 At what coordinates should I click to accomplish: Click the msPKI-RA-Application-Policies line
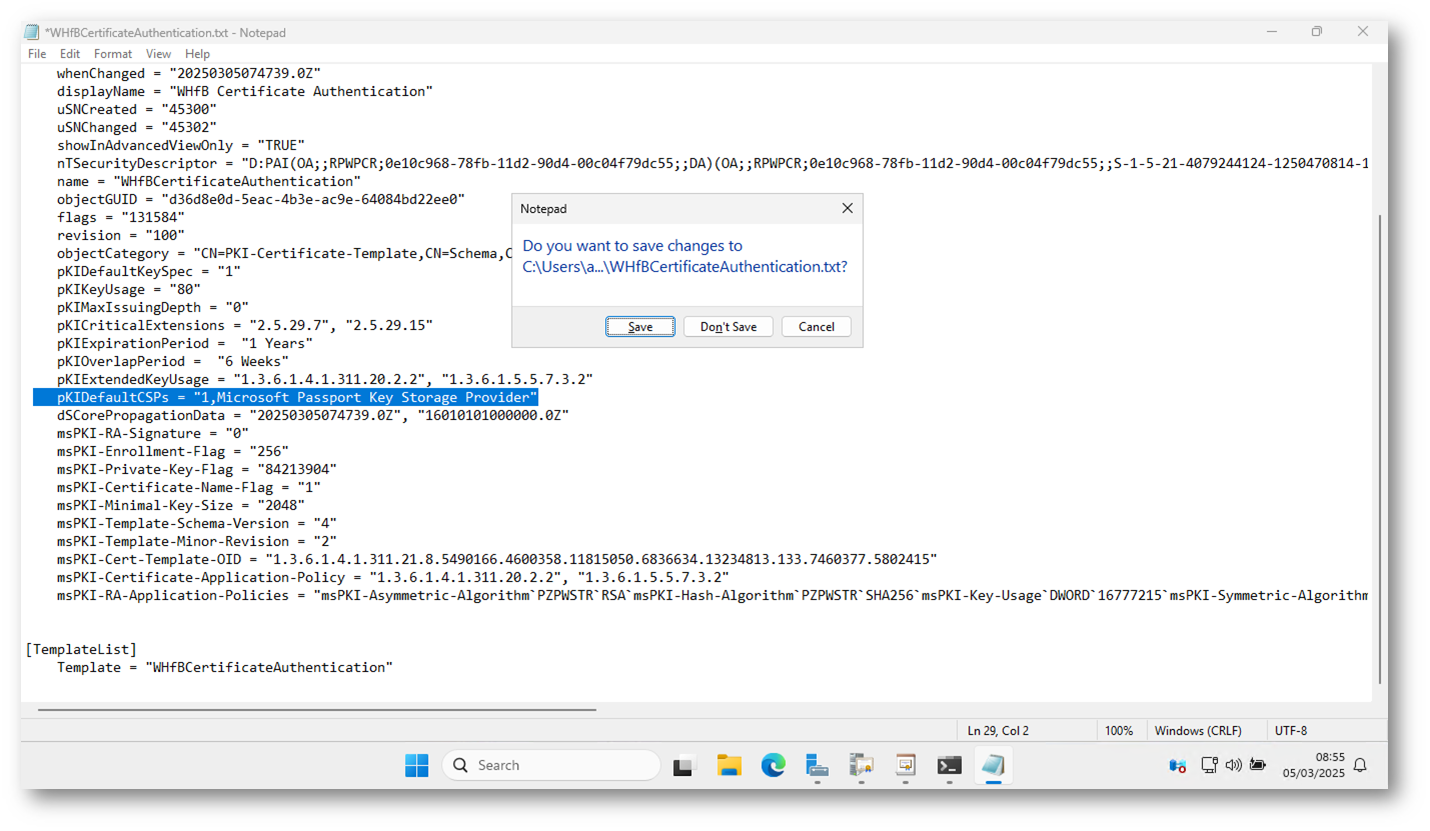[x=712, y=595]
